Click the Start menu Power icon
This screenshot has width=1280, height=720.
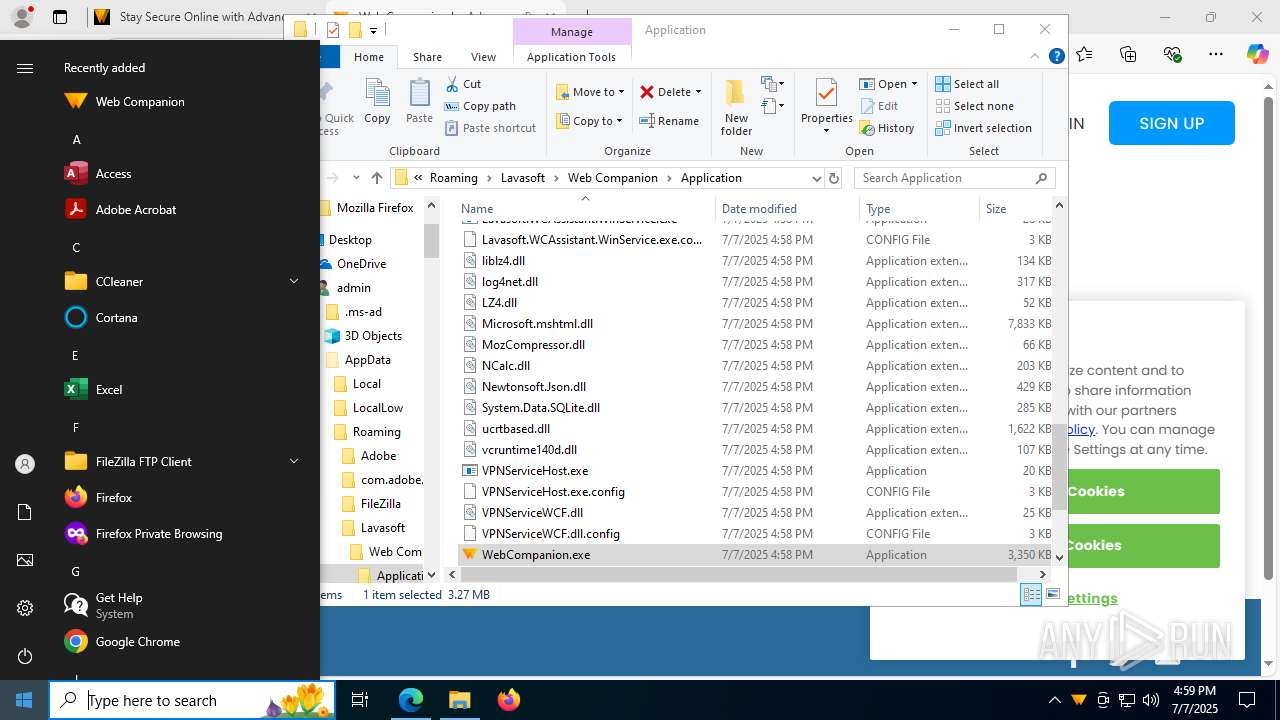25,656
